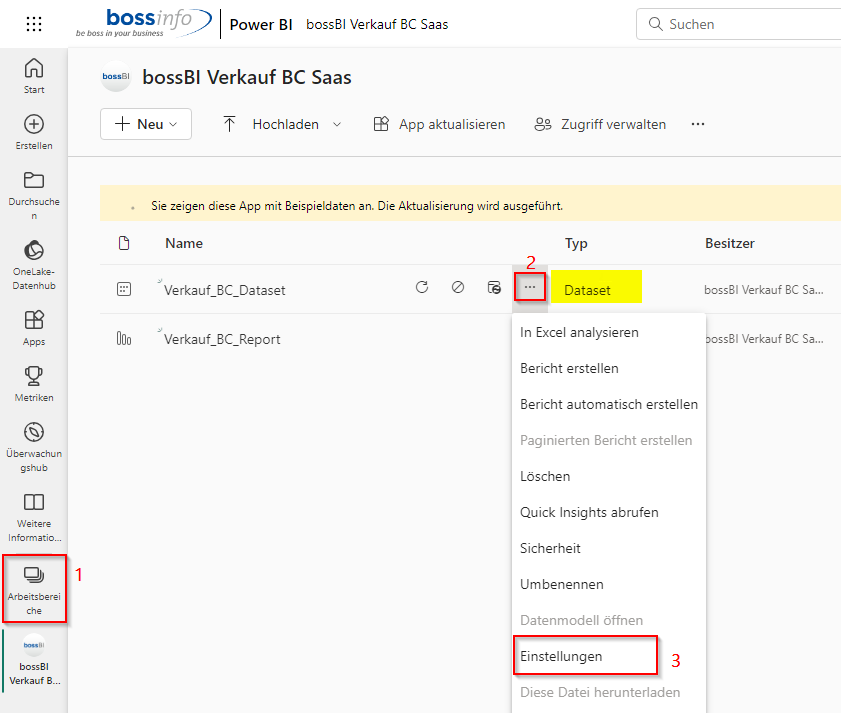
Task: Open OneLake-Datenhub in the sidebar
Action: click(x=34, y=263)
